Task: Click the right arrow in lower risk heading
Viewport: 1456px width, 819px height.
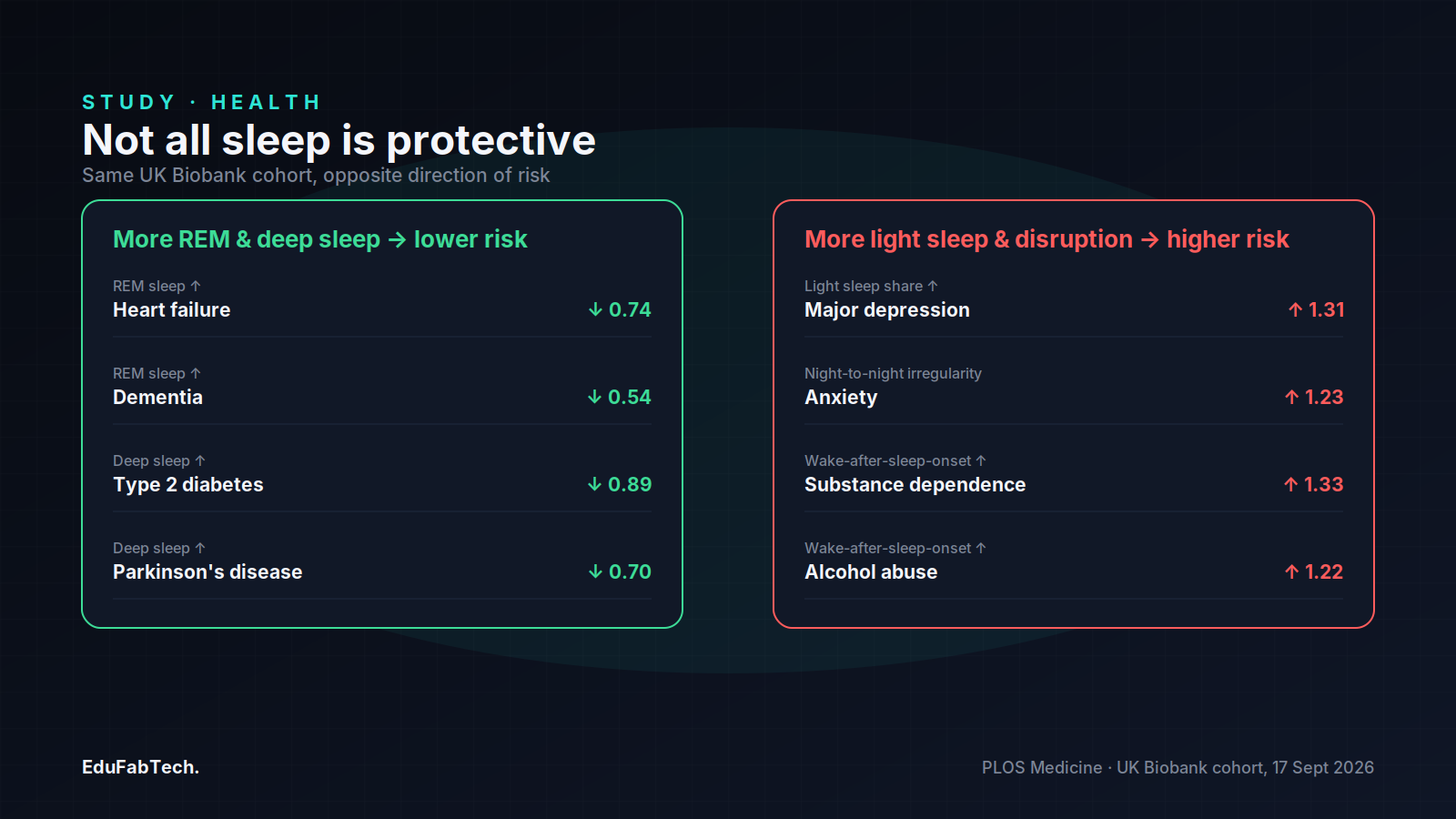Action: (x=397, y=239)
